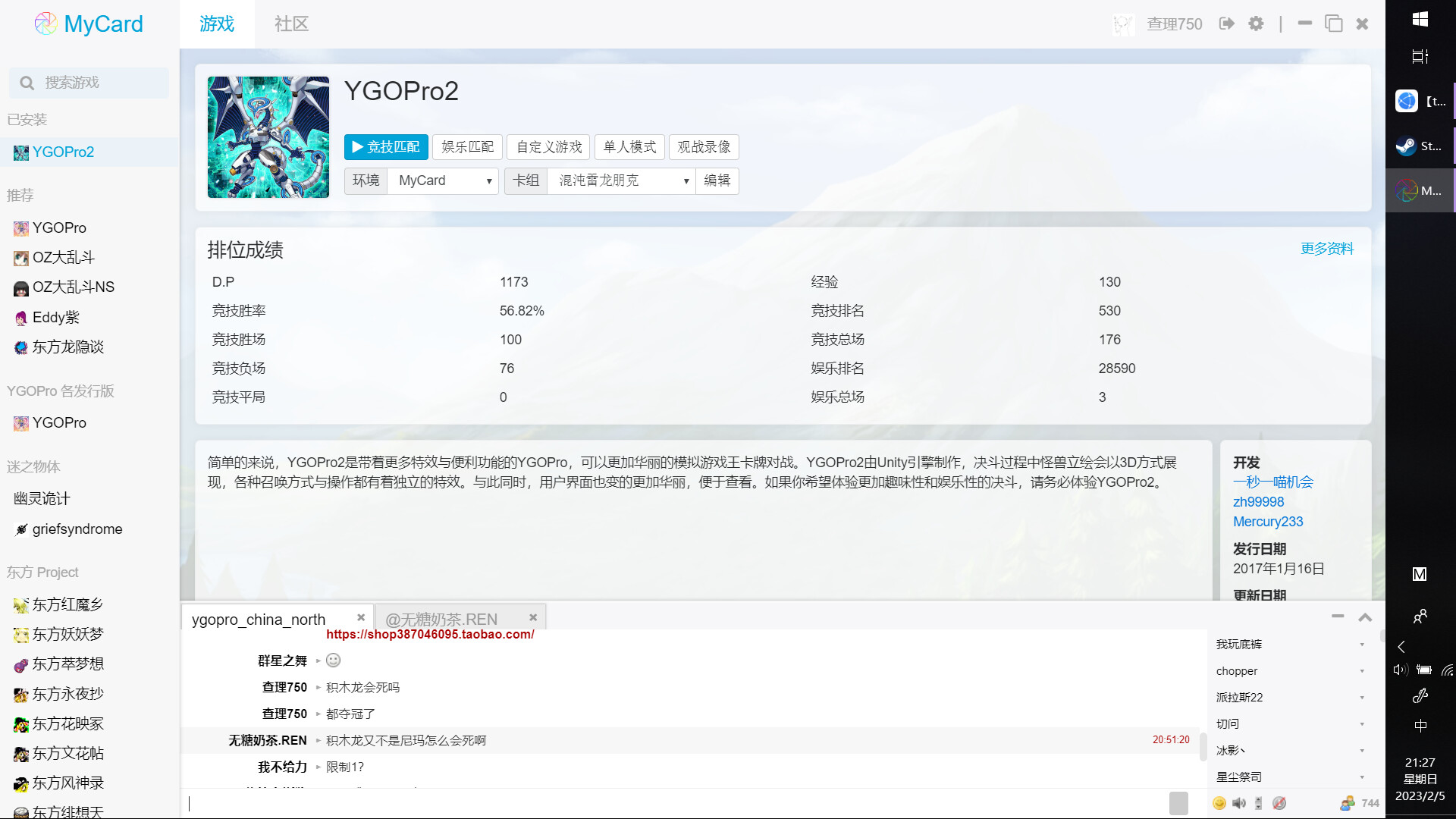Click username 查理750 in the header

1175,24
